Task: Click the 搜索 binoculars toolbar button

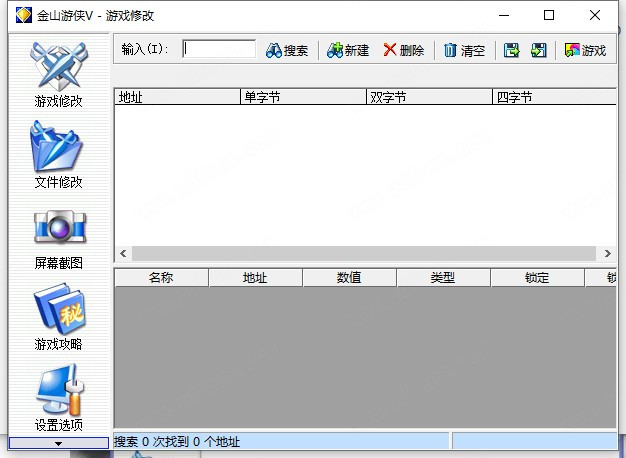Action: point(287,50)
